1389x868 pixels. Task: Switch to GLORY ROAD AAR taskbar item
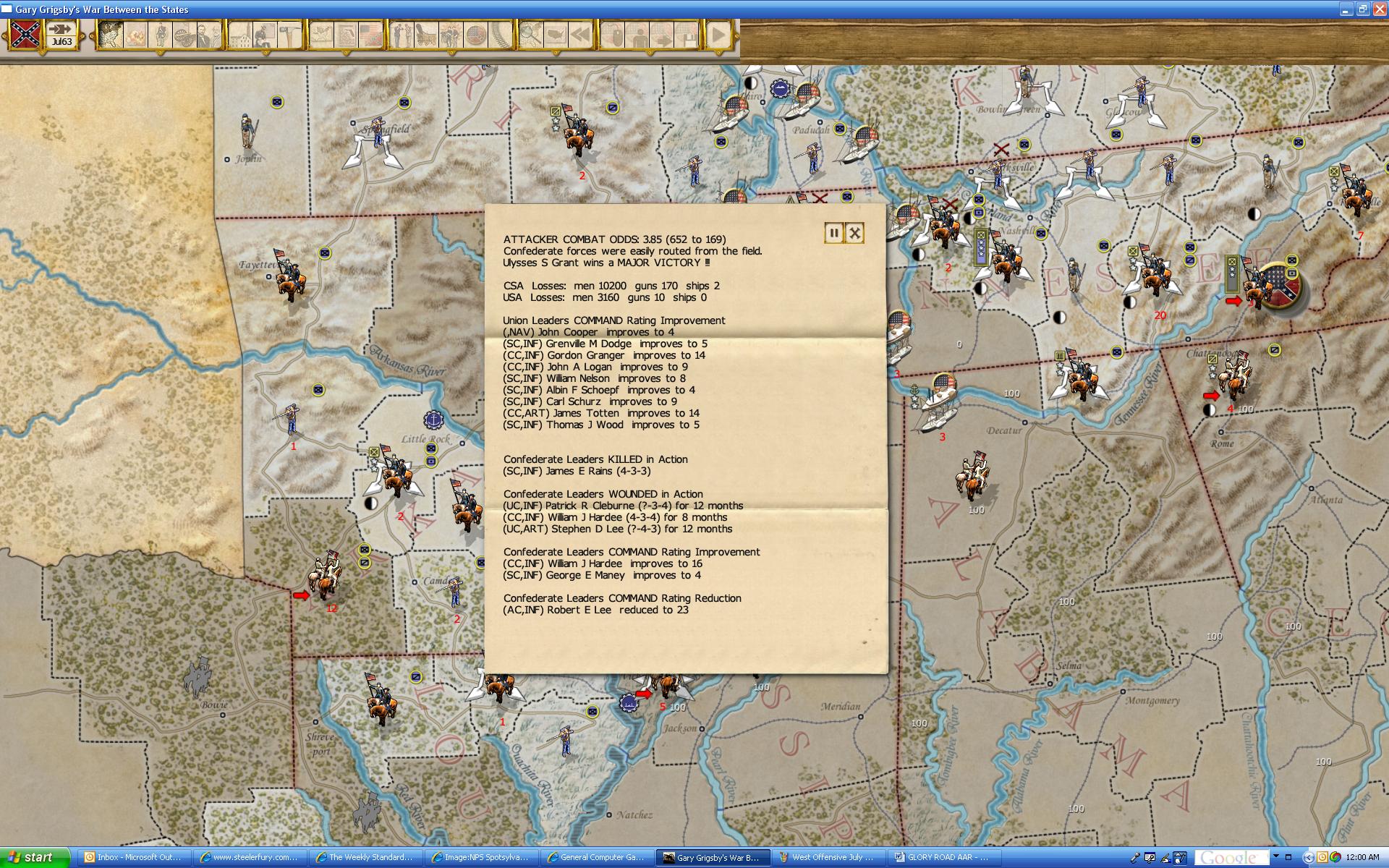click(x=945, y=857)
